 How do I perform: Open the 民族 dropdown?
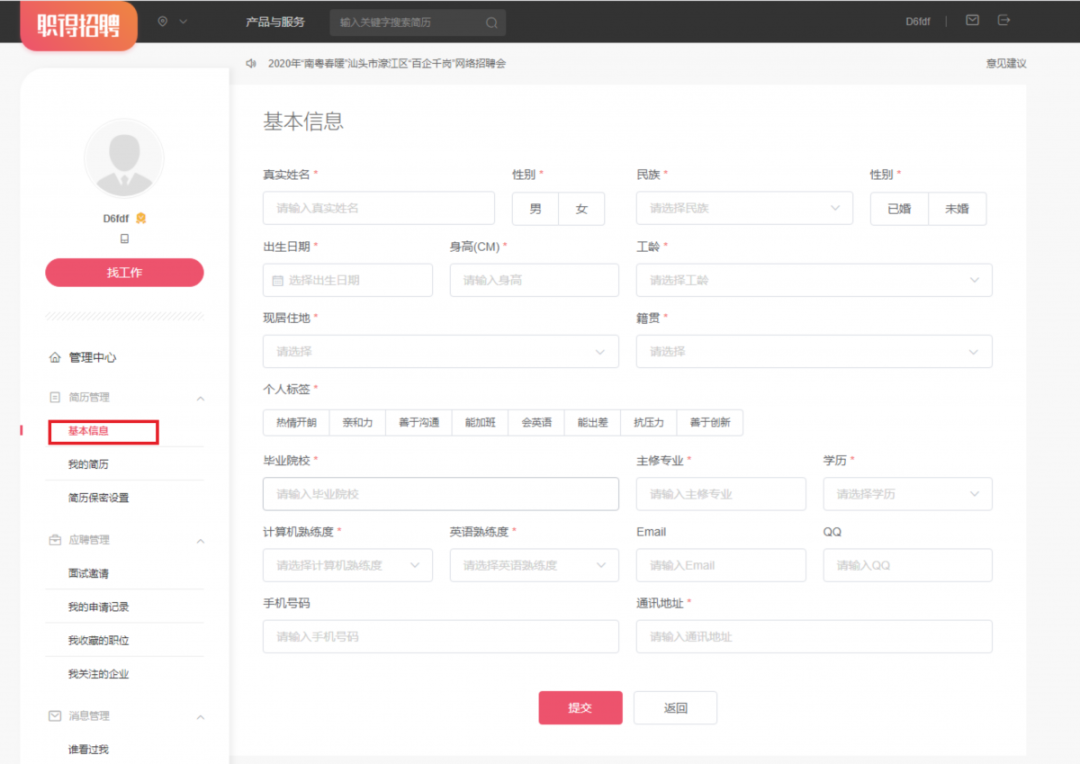coord(744,208)
